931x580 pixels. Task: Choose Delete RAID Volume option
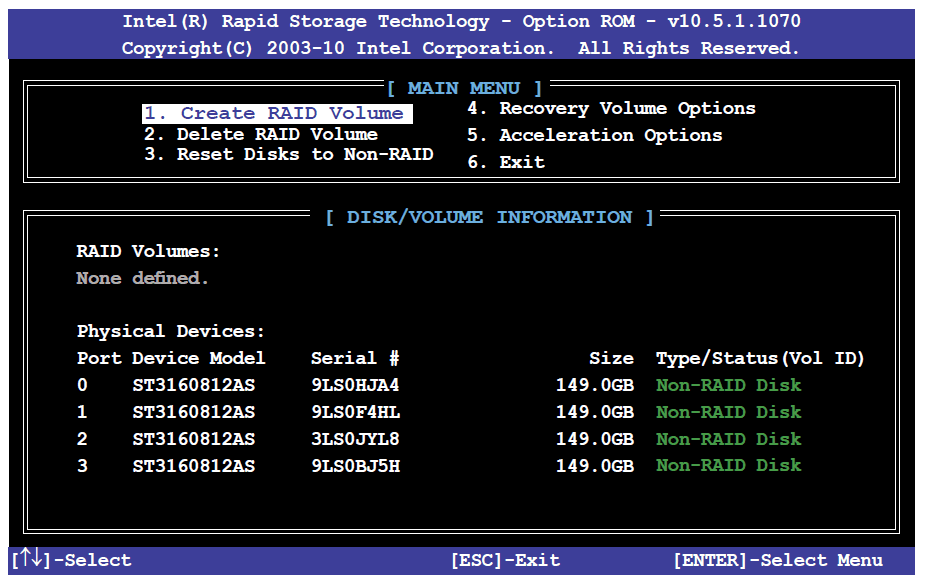tap(261, 134)
